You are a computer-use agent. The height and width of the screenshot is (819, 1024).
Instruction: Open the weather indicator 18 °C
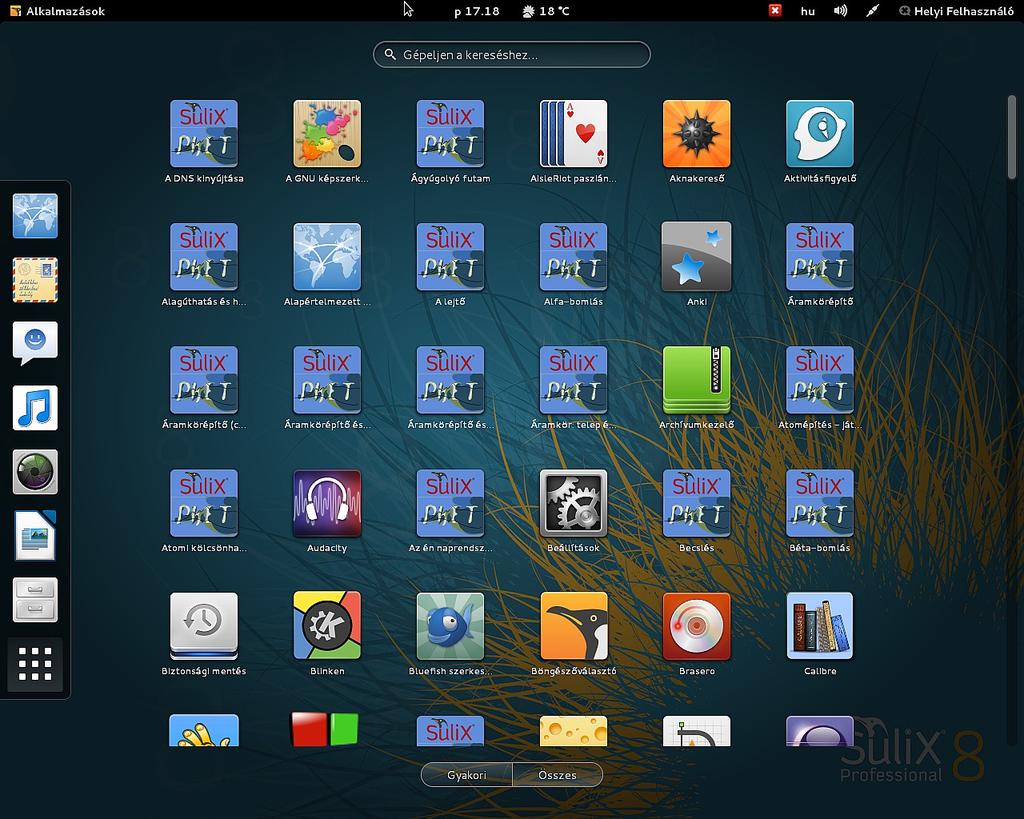546,11
